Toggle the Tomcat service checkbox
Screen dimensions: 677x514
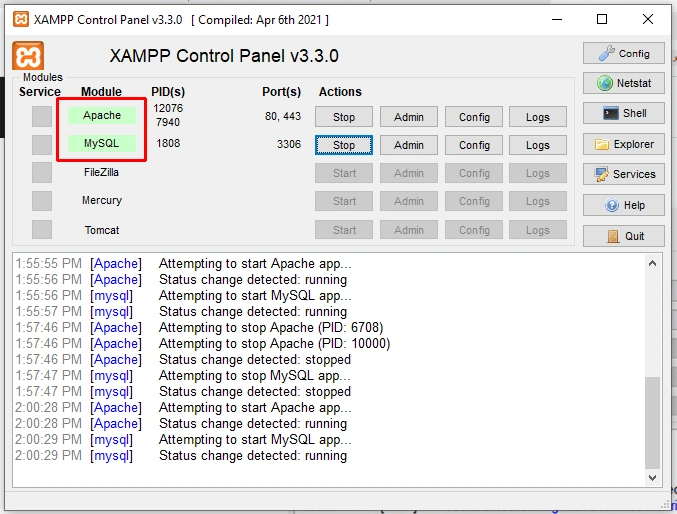coord(42,229)
